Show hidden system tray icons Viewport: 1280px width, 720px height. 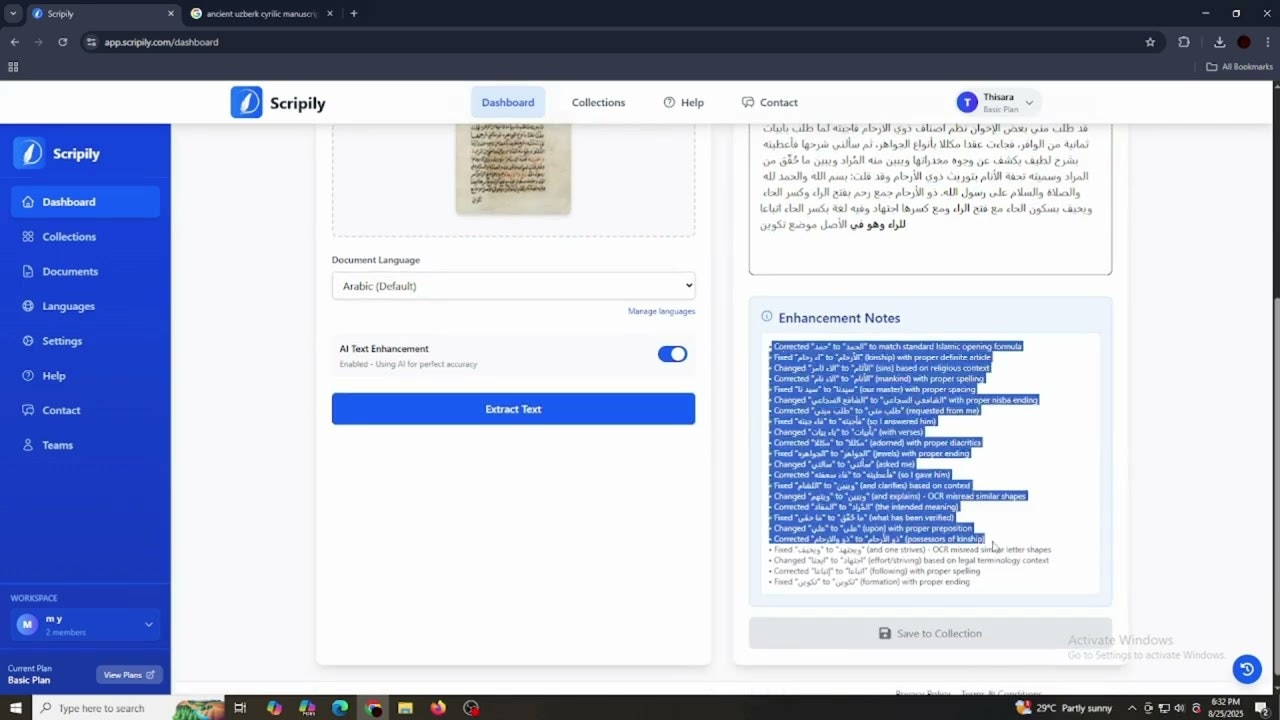click(1133, 708)
